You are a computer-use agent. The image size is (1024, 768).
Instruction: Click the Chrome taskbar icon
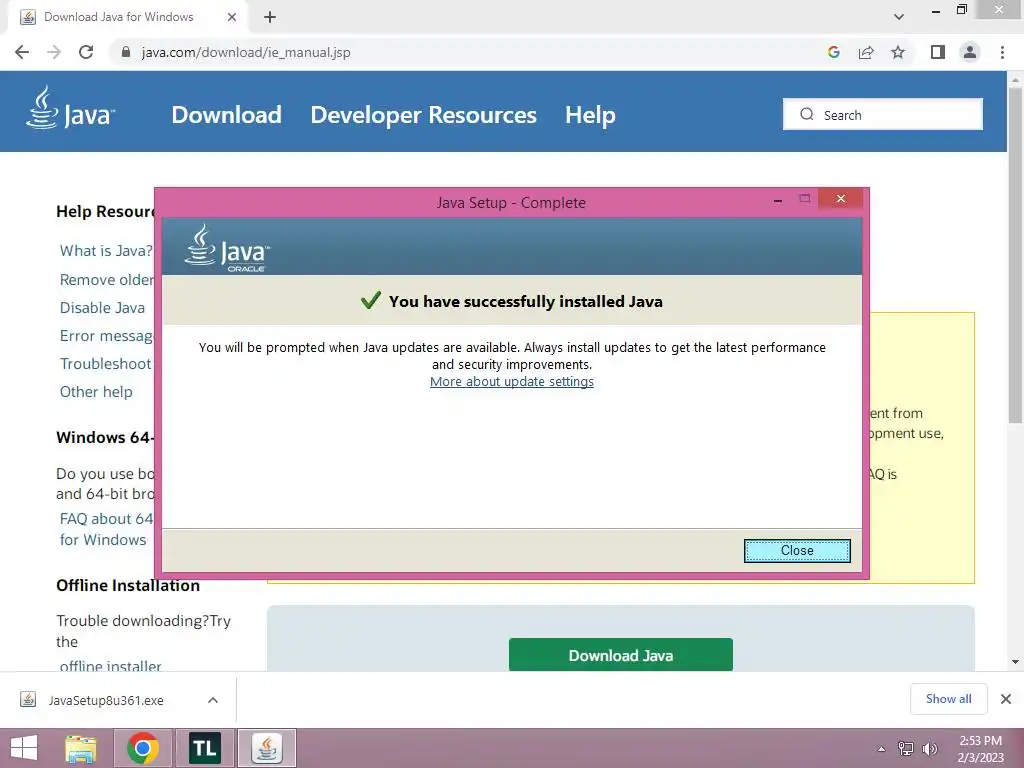[143, 748]
